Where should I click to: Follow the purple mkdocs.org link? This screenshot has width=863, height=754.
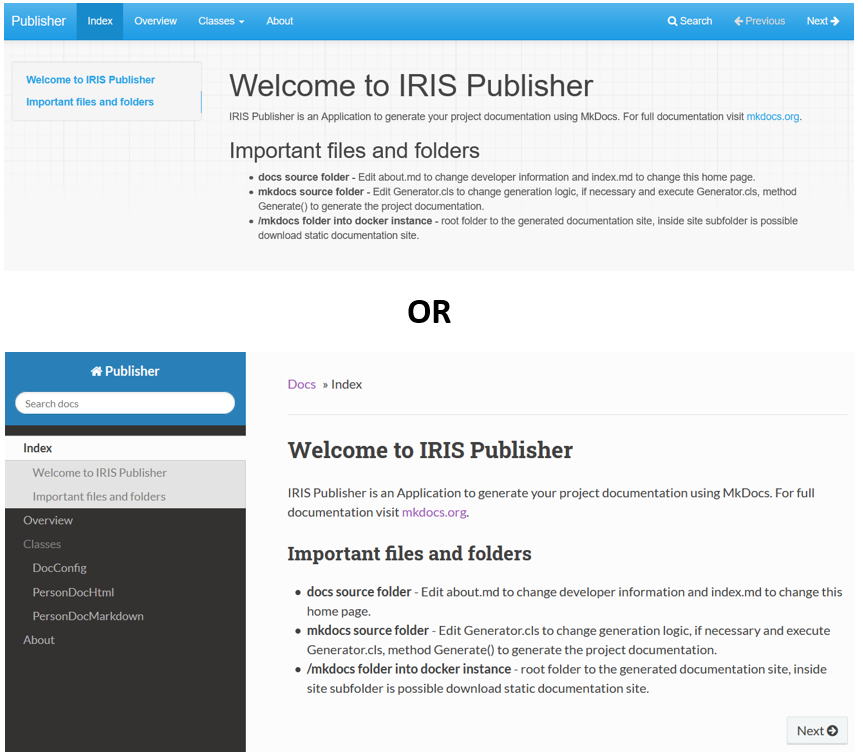[x=434, y=512]
